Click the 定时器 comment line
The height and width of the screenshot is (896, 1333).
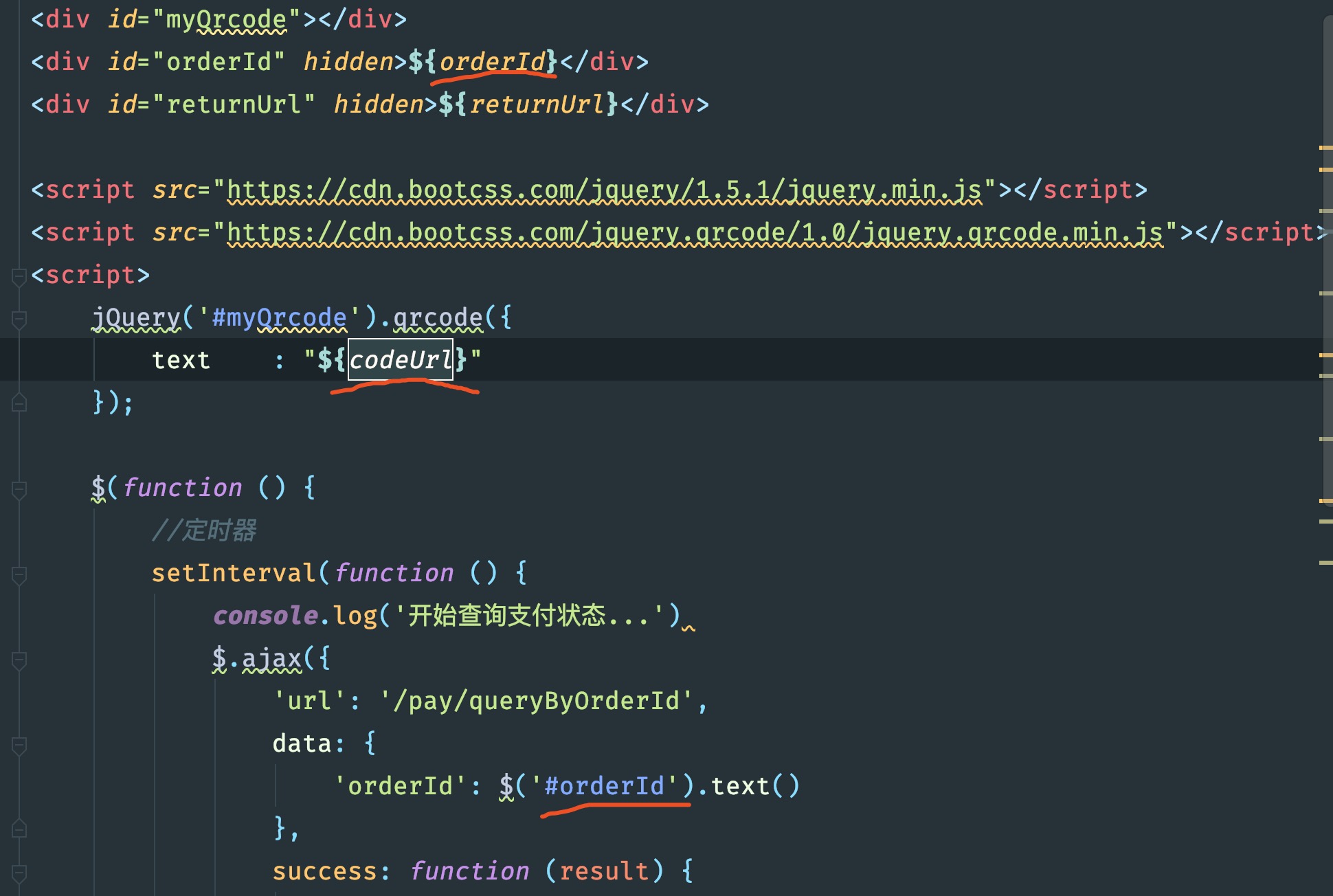(x=204, y=530)
